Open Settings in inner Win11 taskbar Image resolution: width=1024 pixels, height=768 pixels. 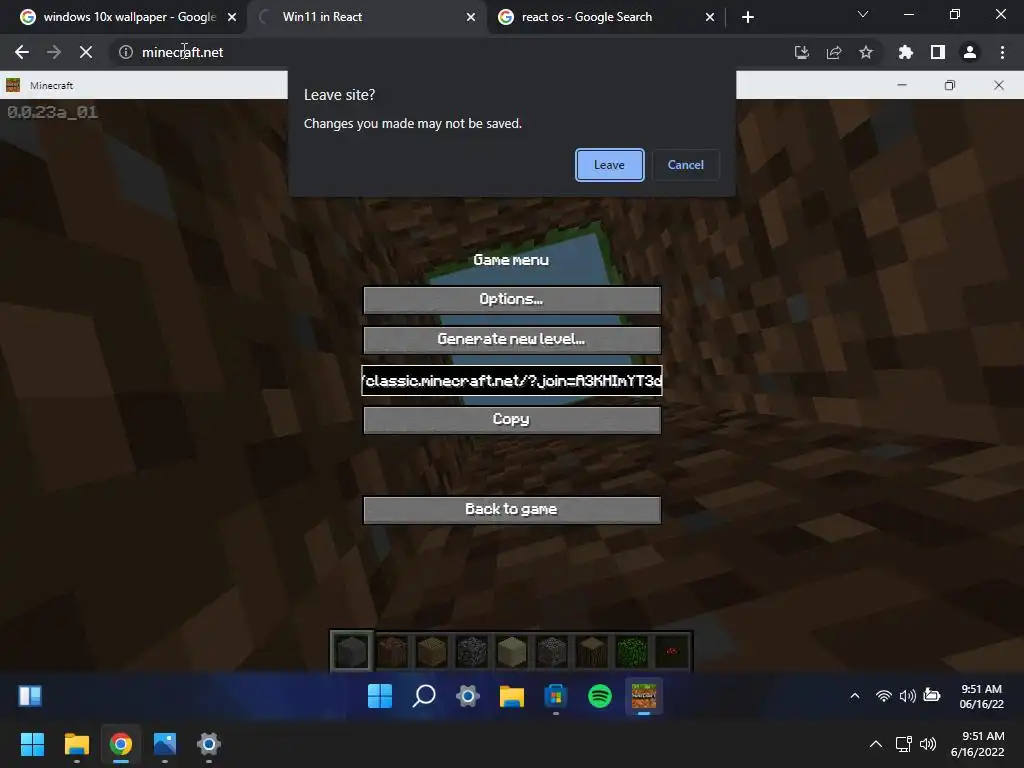point(468,696)
